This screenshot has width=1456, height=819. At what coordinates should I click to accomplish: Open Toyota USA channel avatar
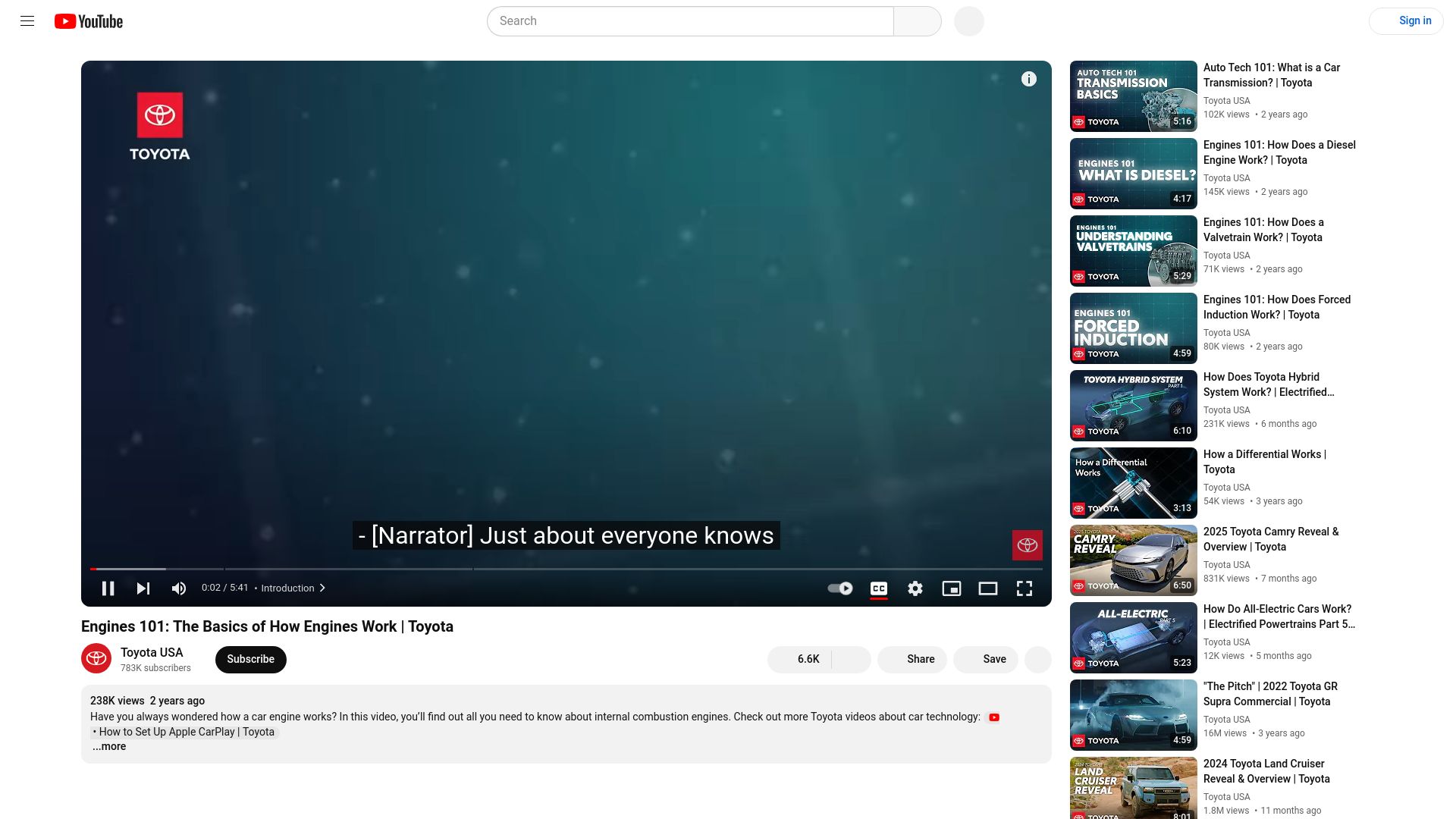point(96,658)
